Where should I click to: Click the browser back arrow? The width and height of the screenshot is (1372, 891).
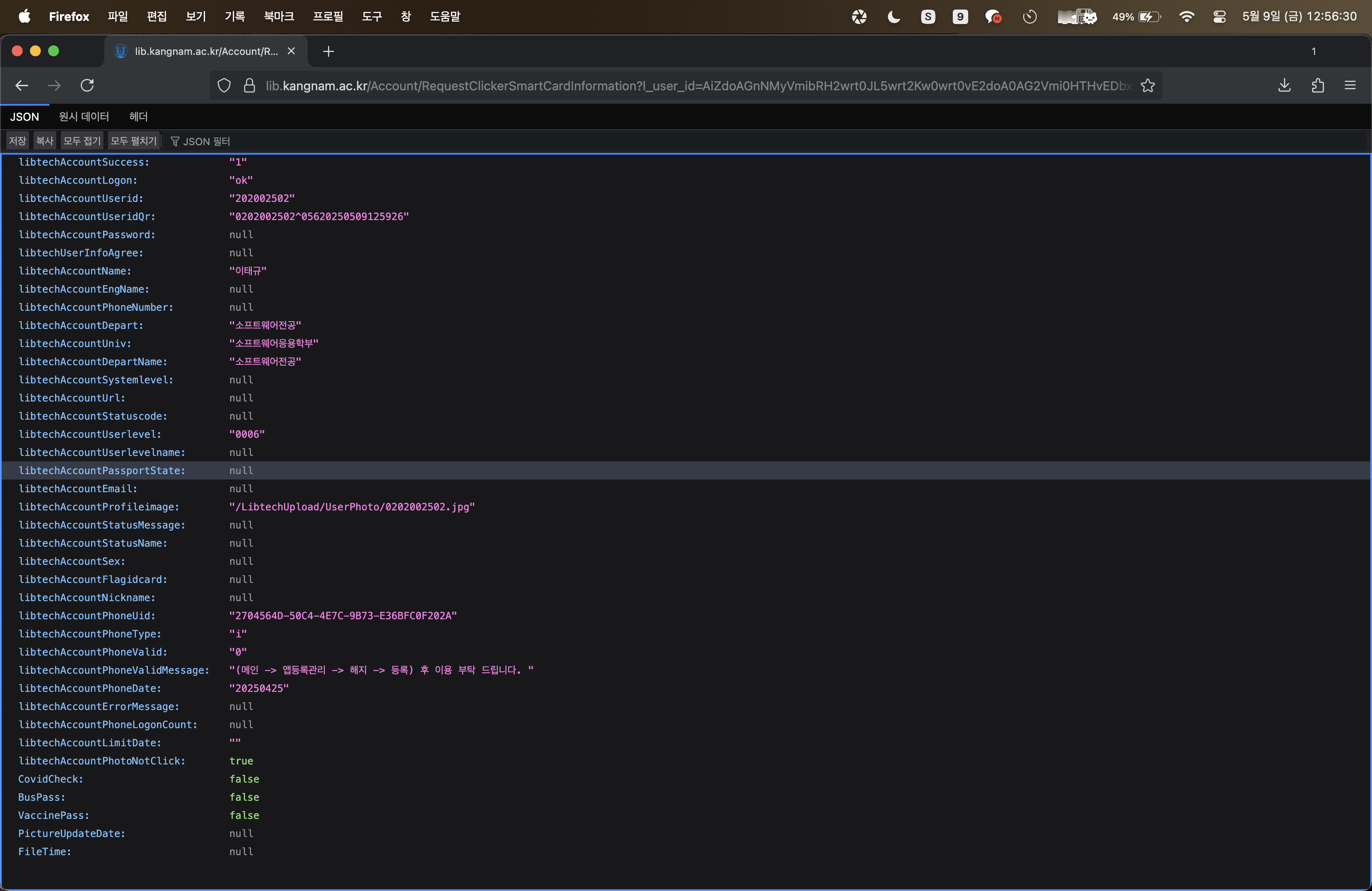22,85
